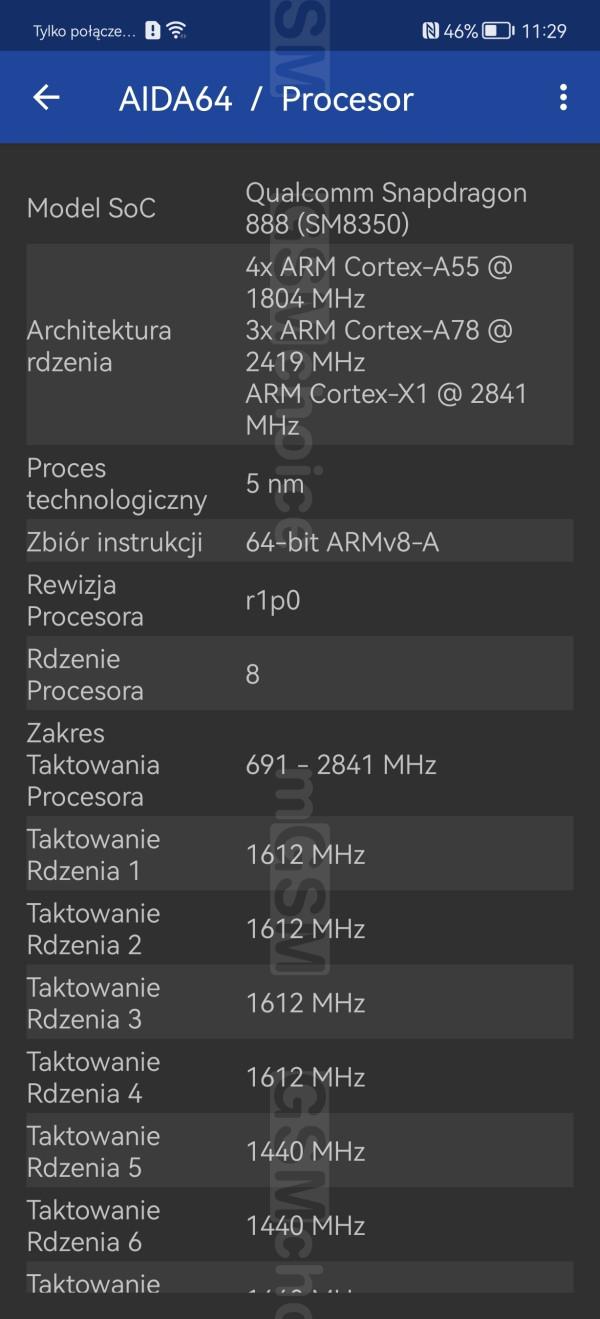Tap the Taktowanie Rdzenia 2 row
Screen dimensions: 600x1319
coord(299,928)
